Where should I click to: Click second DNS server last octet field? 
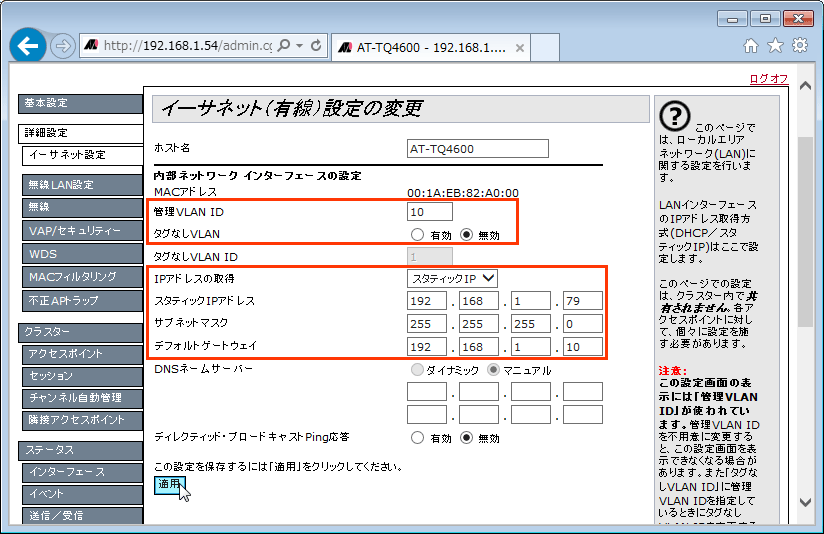click(583, 415)
